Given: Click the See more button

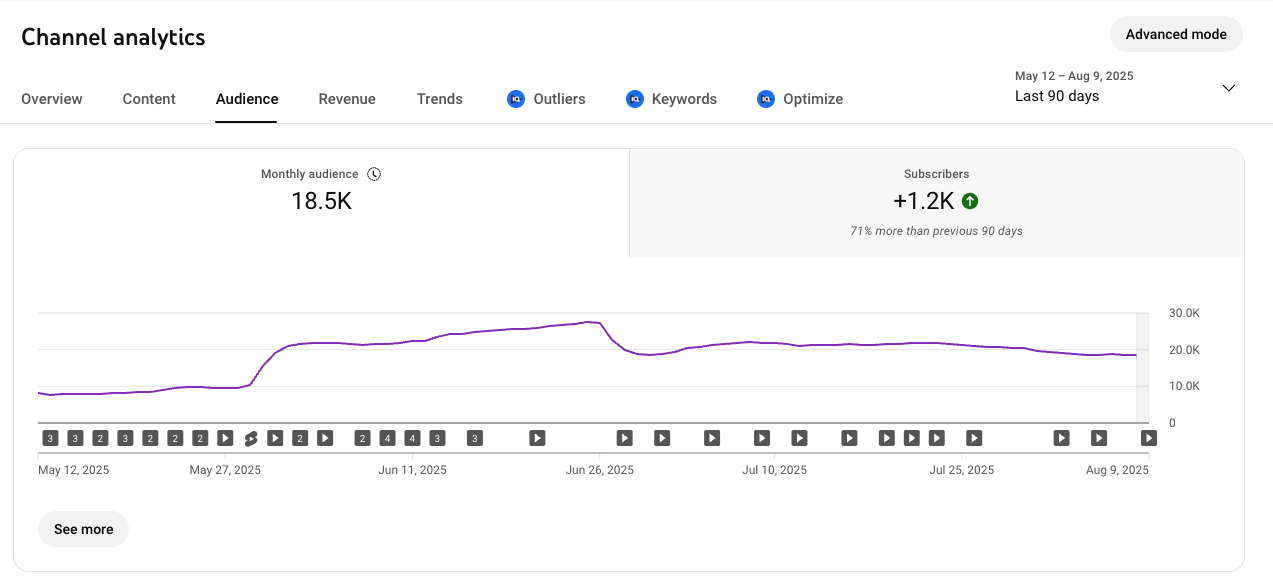Looking at the screenshot, I should (83, 529).
